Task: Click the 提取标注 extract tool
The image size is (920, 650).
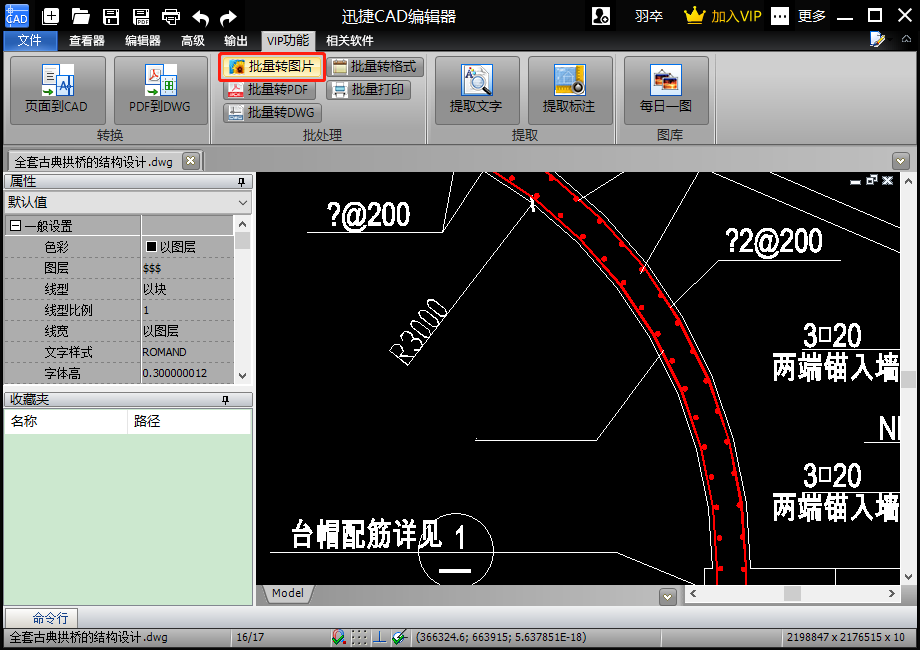Action: tap(570, 90)
